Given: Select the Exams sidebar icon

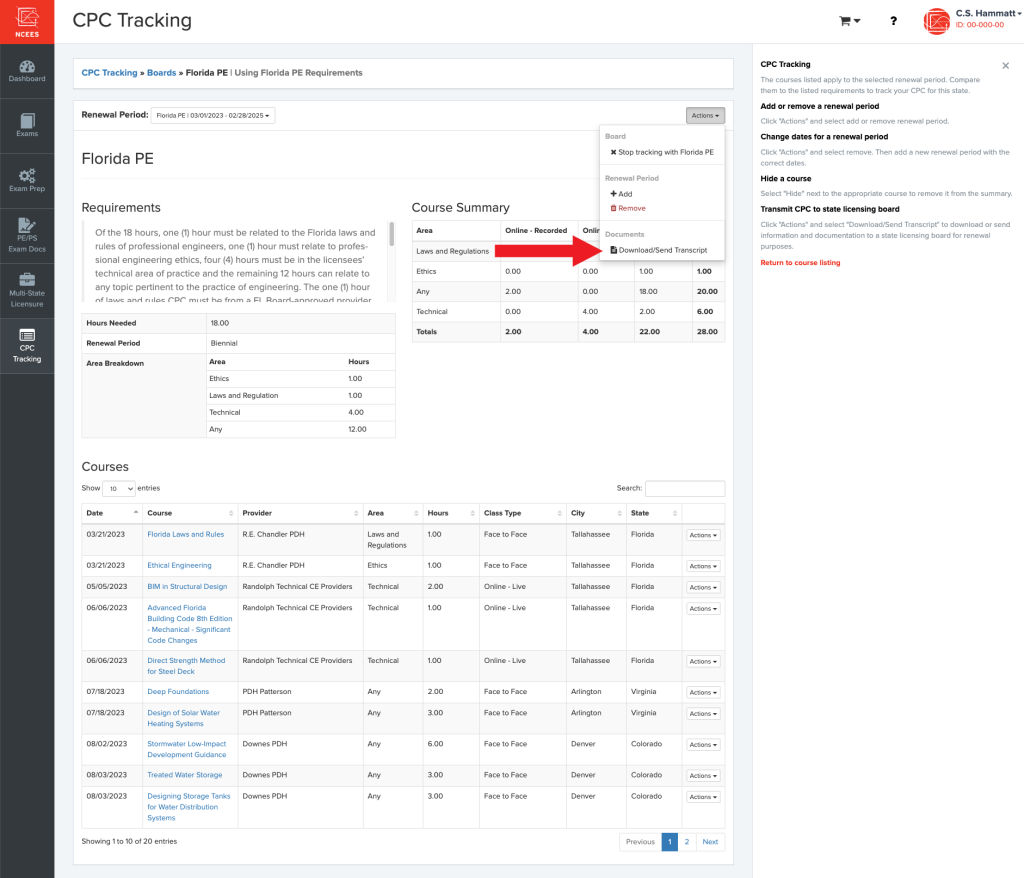Looking at the screenshot, I should click(x=27, y=124).
